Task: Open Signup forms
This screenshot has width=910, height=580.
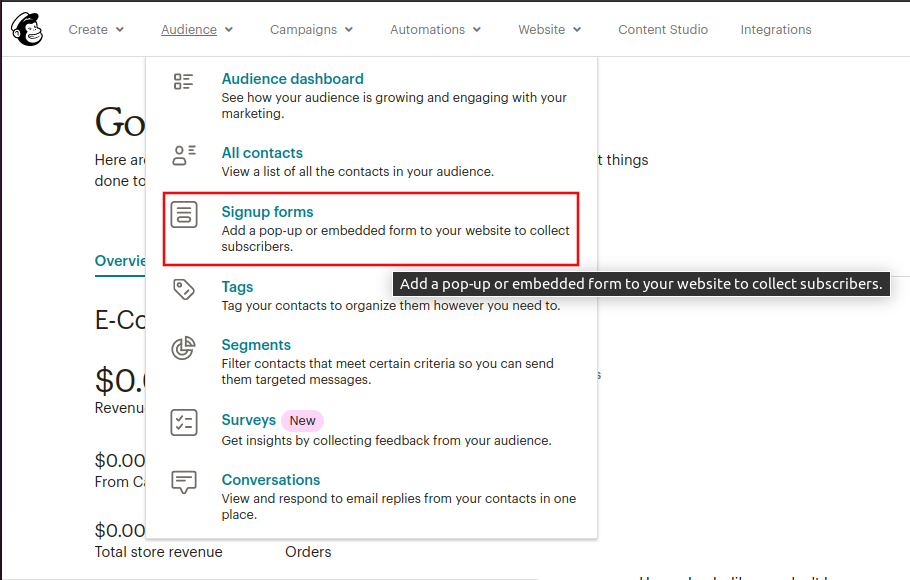Action: tap(268, 212)
